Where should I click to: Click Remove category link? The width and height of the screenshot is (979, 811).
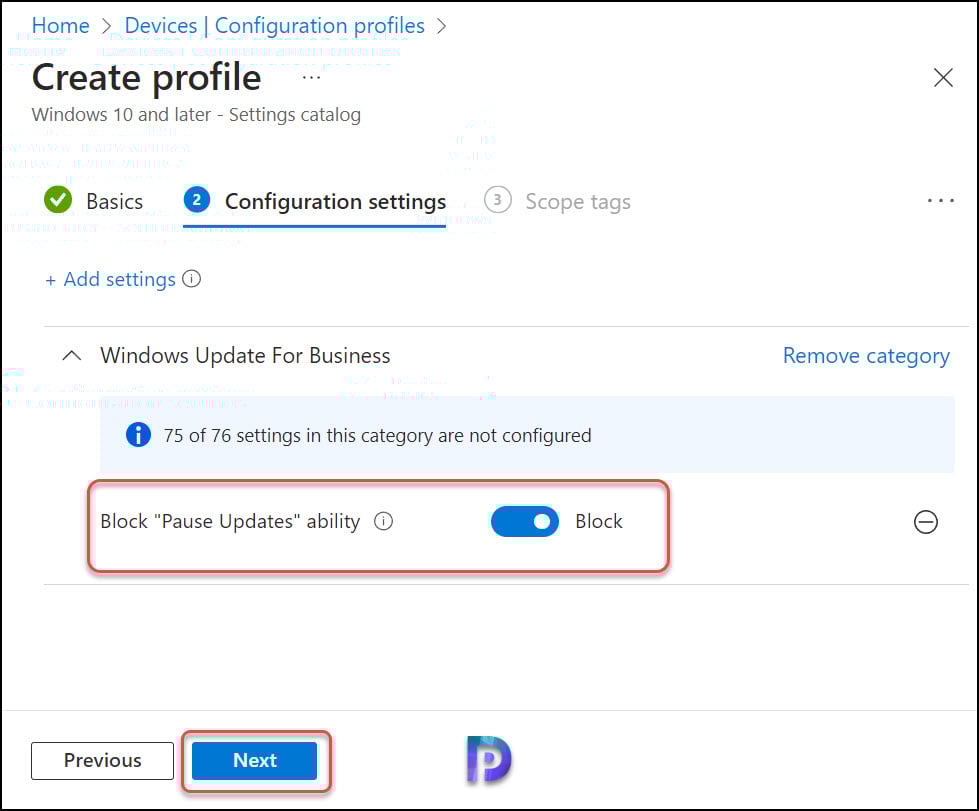(866, 355)
